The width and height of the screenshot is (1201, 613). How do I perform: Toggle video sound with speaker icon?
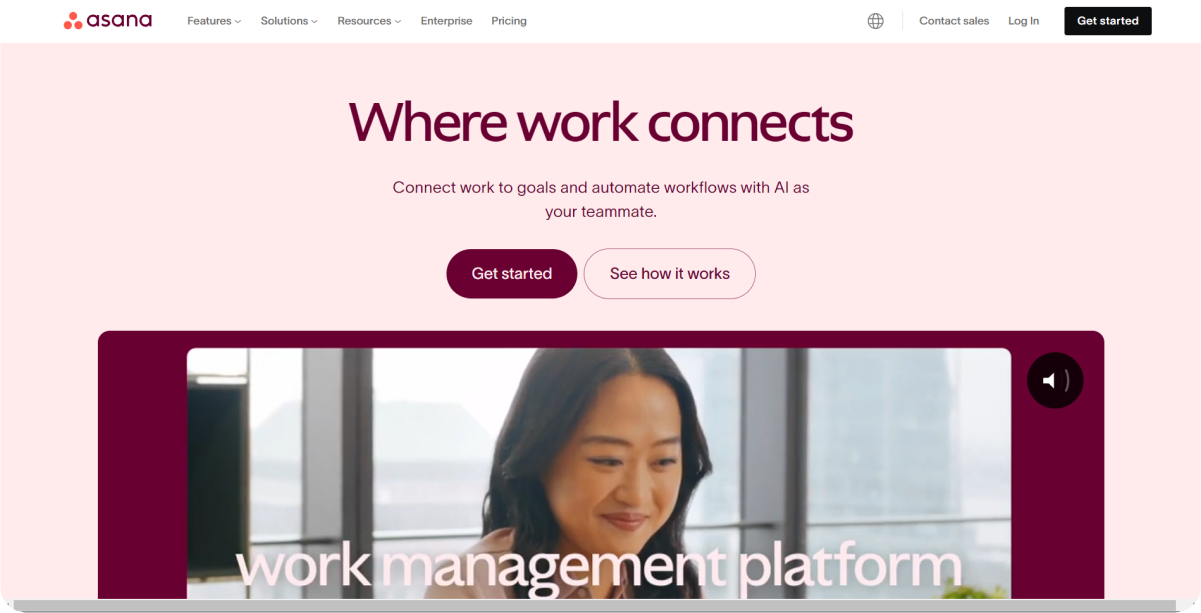click(x=1055, y=380)
